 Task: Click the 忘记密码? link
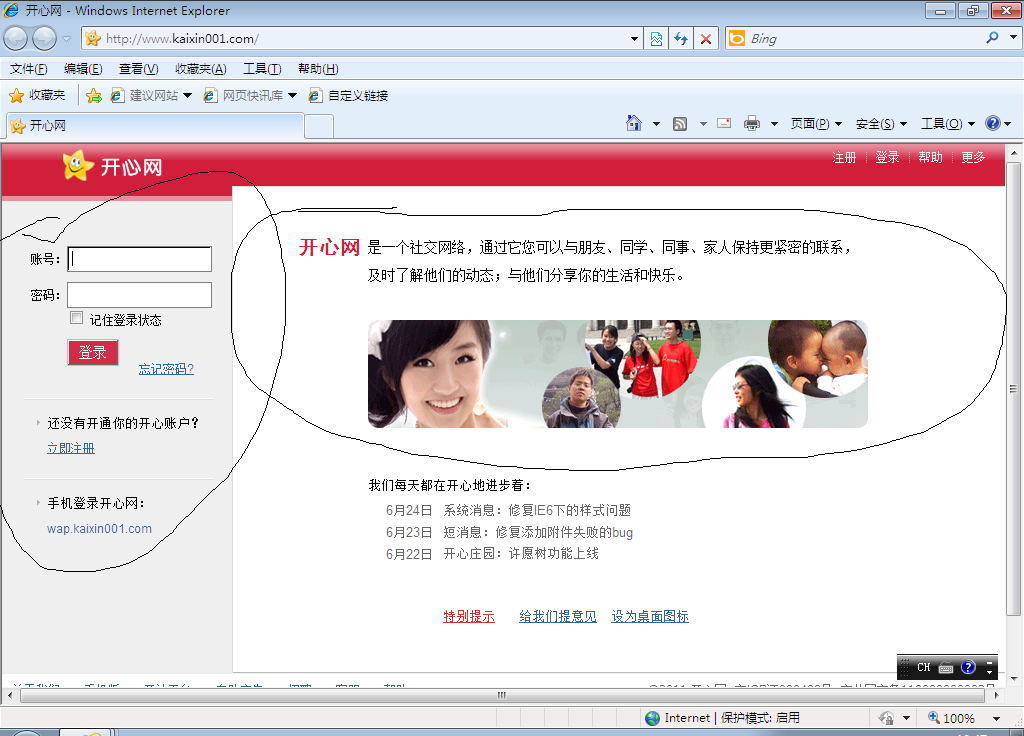(167, 369)
